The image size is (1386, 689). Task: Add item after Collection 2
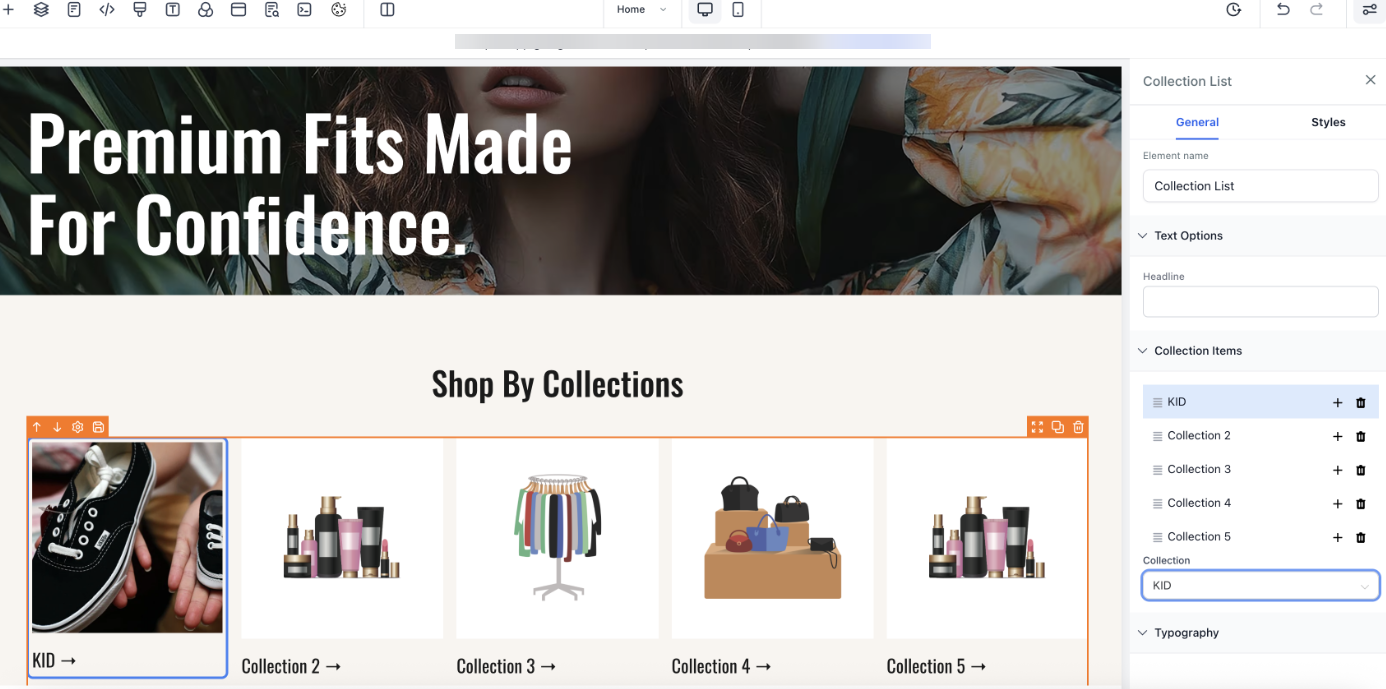(x=1337, y=436)
